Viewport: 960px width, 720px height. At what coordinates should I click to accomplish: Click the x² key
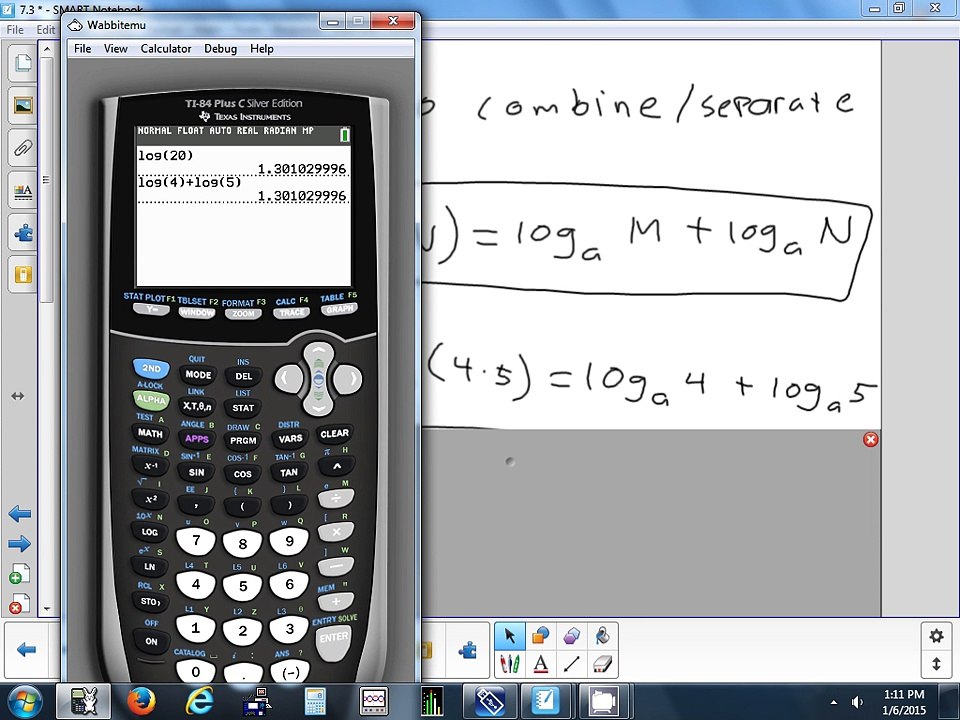click(150, 499)
